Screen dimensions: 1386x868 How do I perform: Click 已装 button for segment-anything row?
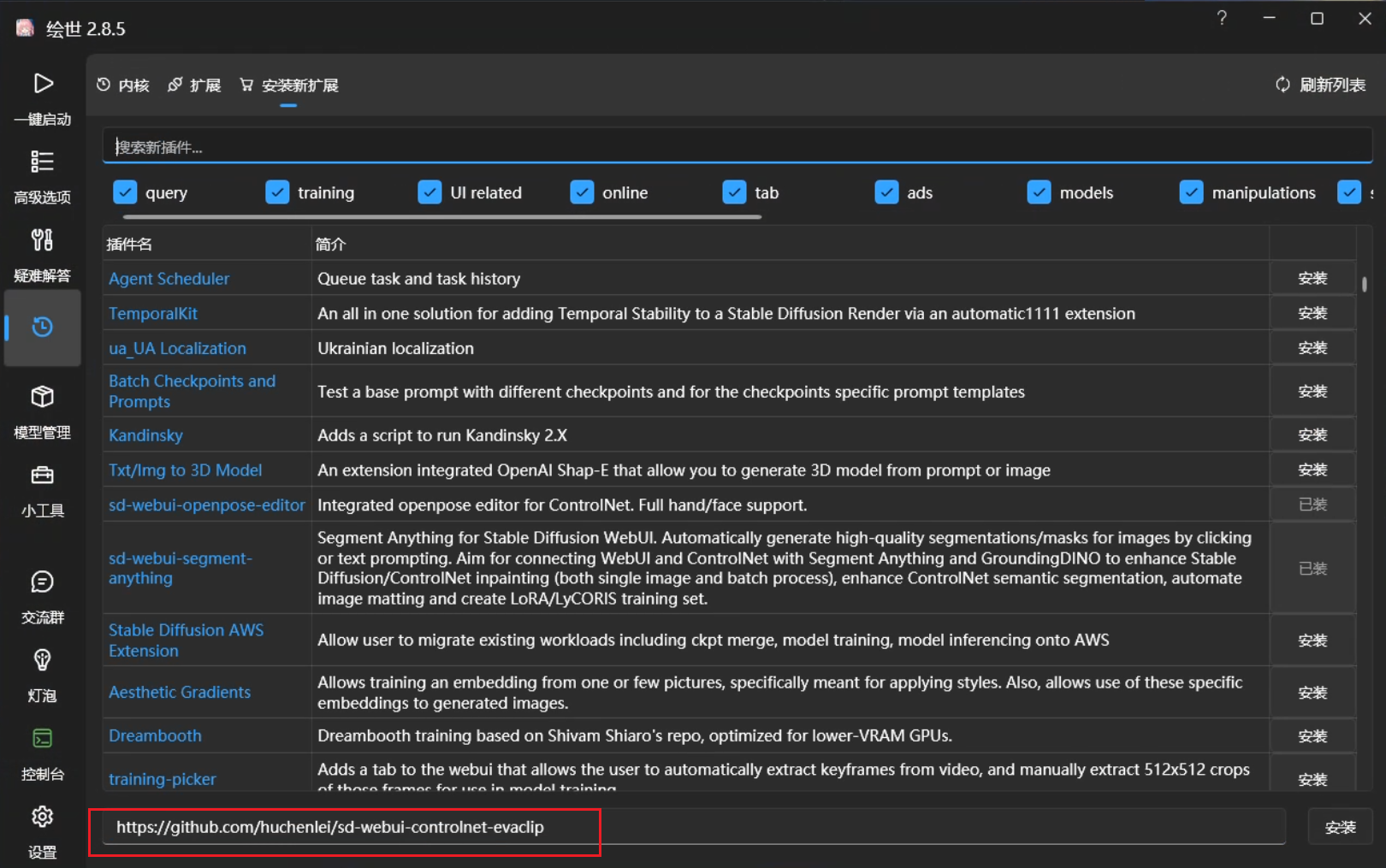tap(1312, 569)
